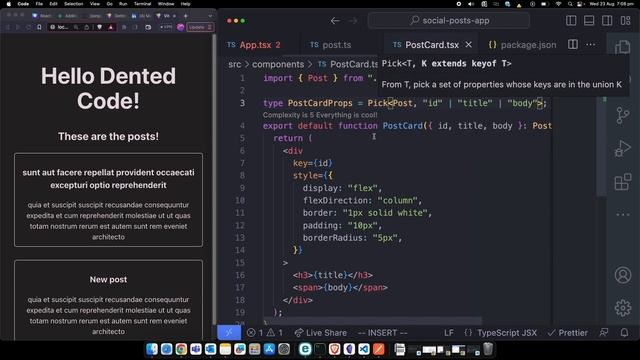Click the Brave Shields lion icon
The width and height of the screenshot is (640, 360).
coord(100,27)
